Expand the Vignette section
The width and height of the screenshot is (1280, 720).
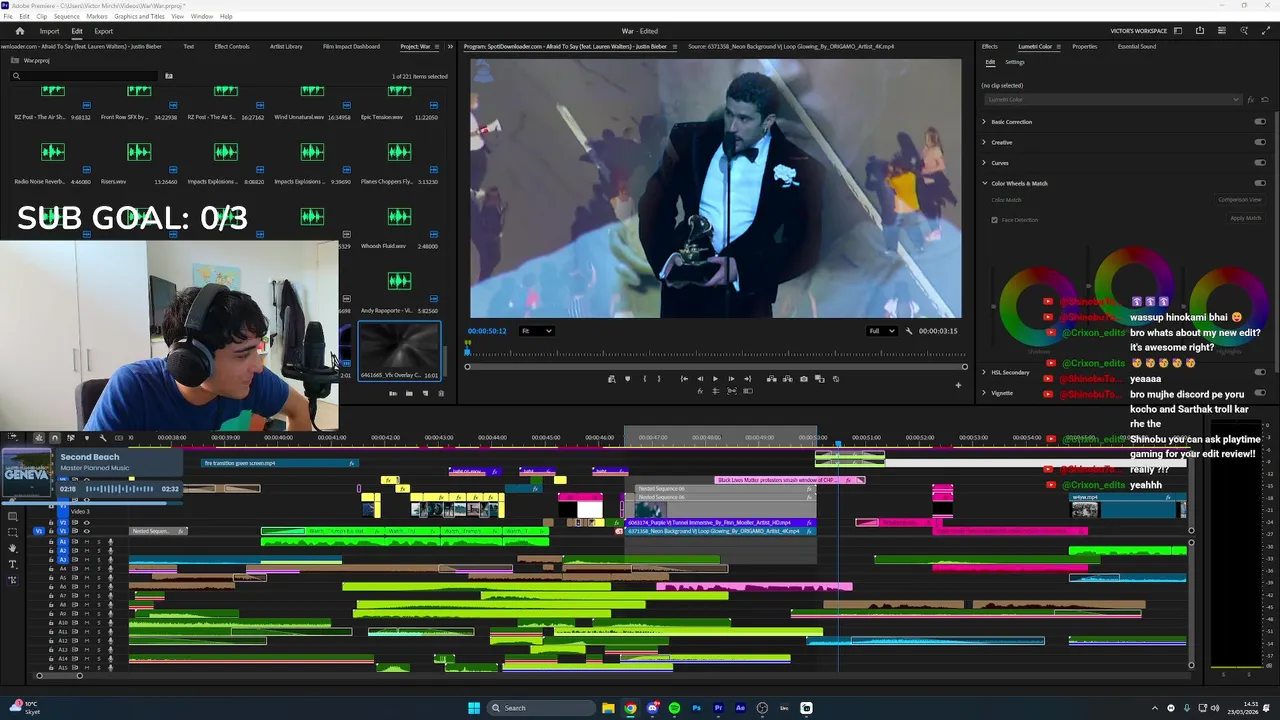point(984,393)
